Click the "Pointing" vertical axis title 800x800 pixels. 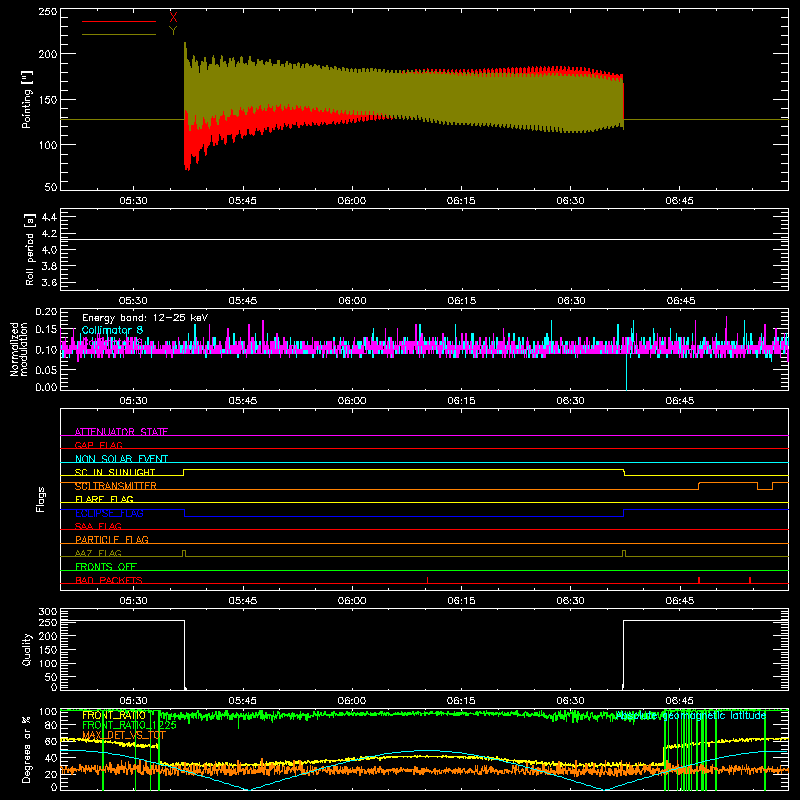(x=27, y=99)
